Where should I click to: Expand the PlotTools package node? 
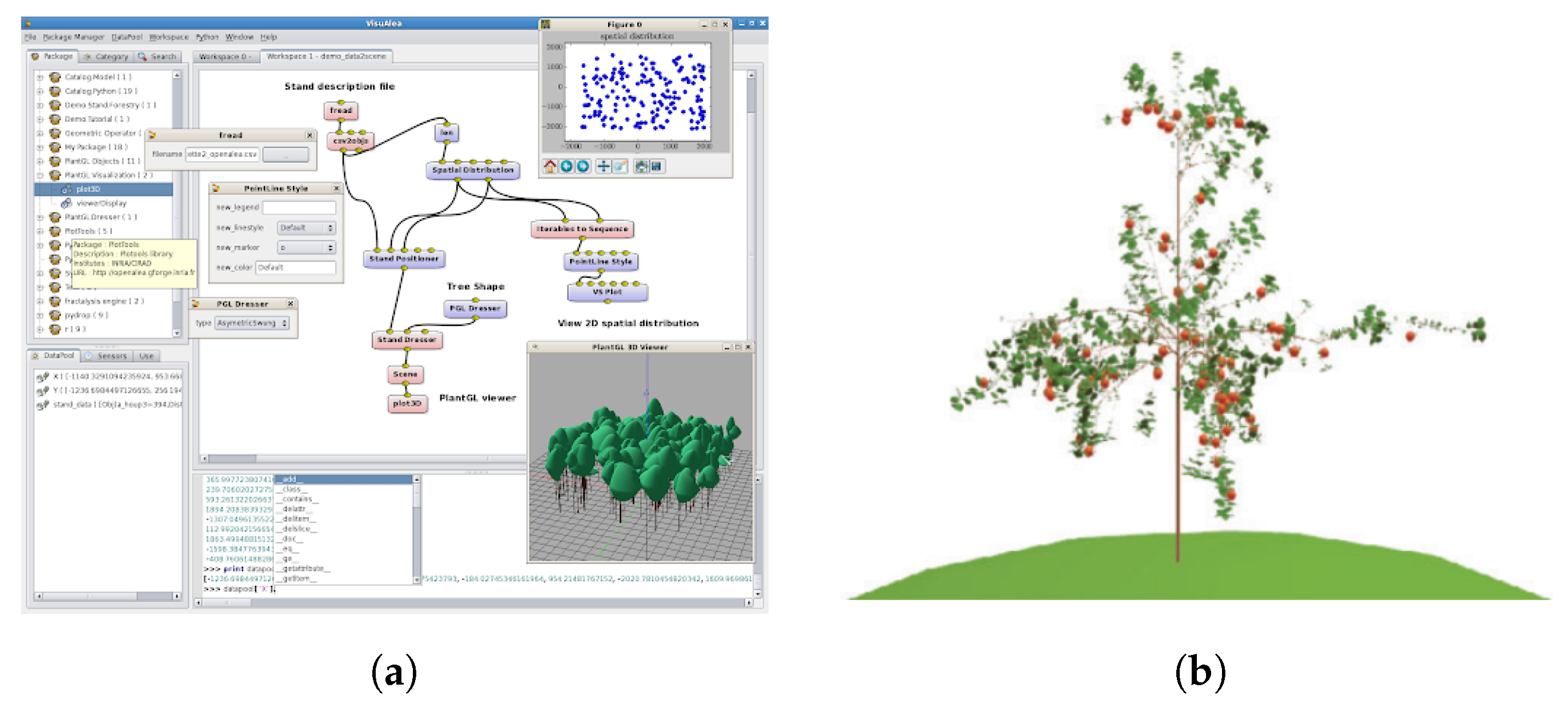pos(40,231)
